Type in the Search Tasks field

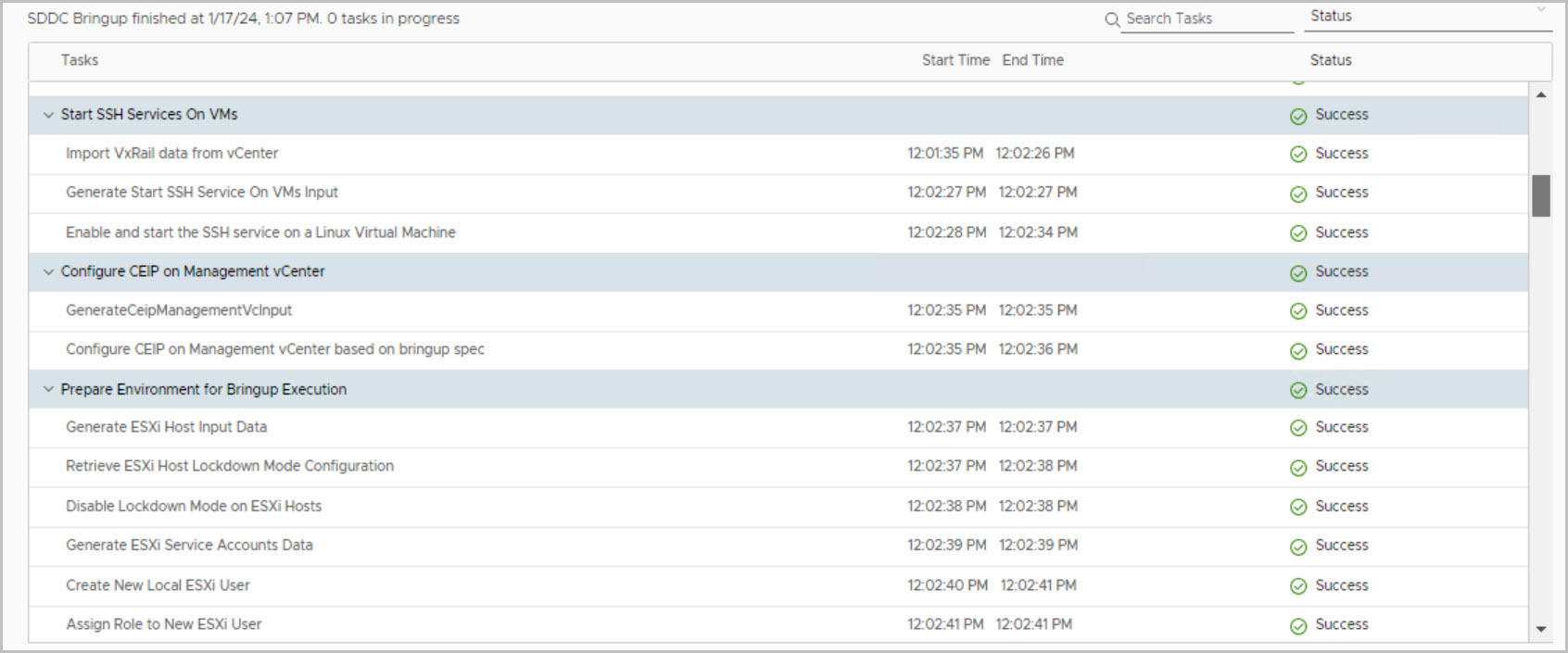point(1205,19)
